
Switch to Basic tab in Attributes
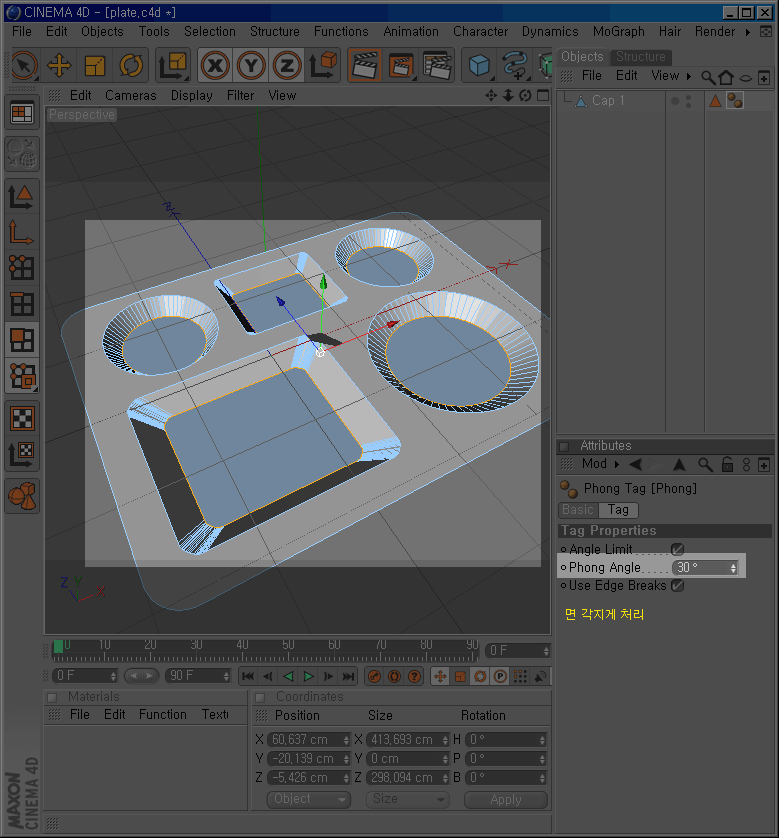coord(578,510)
